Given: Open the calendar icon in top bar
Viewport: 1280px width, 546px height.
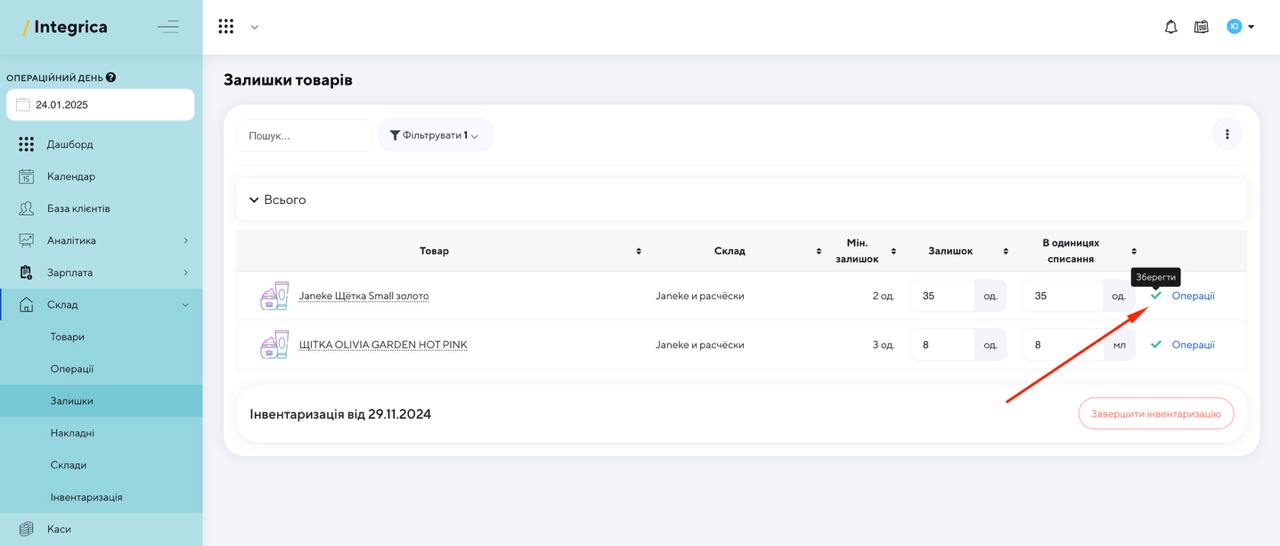Looking at the screenshot, I should click(x=1201, y=27).
